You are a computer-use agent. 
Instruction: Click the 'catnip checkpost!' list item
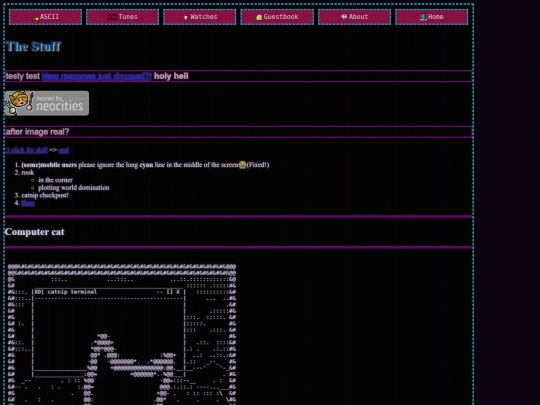tap(45, 195)
